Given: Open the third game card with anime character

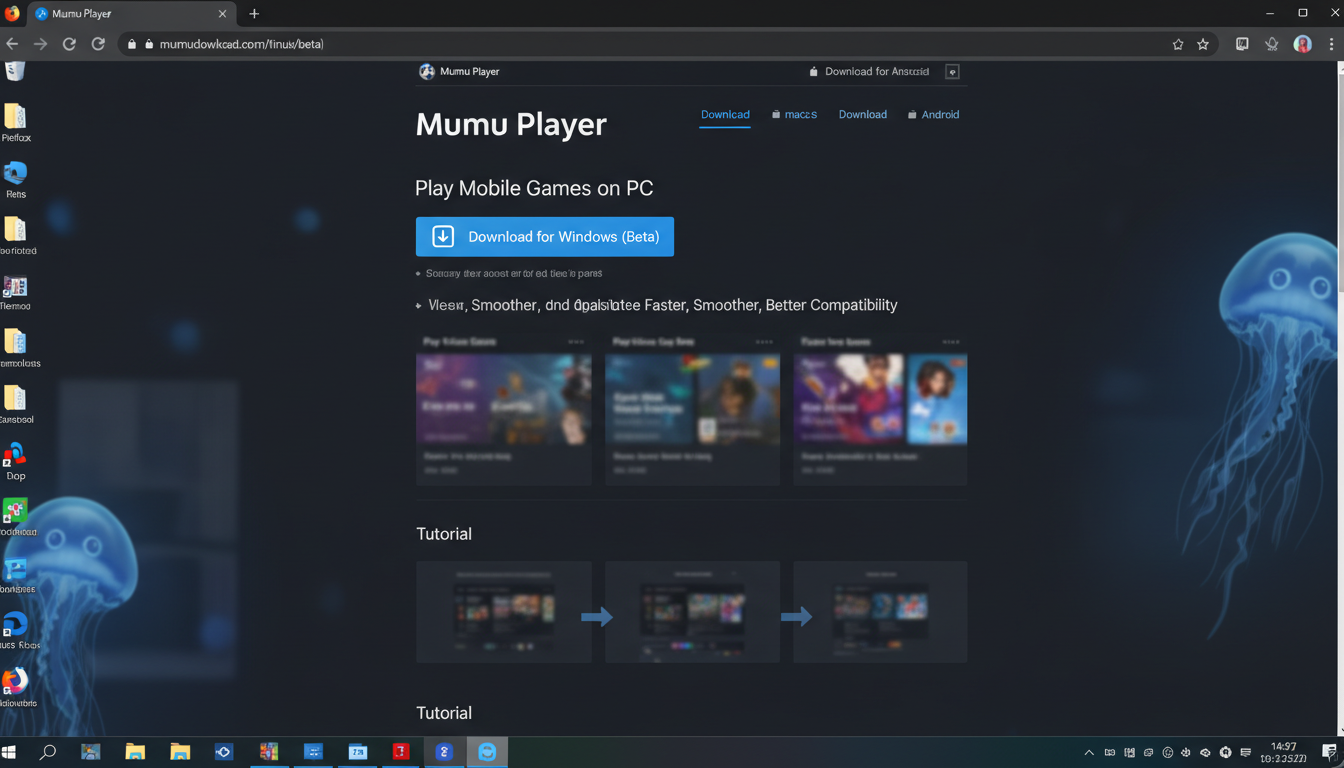Looking at the screenshot, I should (x=880, y=399).
